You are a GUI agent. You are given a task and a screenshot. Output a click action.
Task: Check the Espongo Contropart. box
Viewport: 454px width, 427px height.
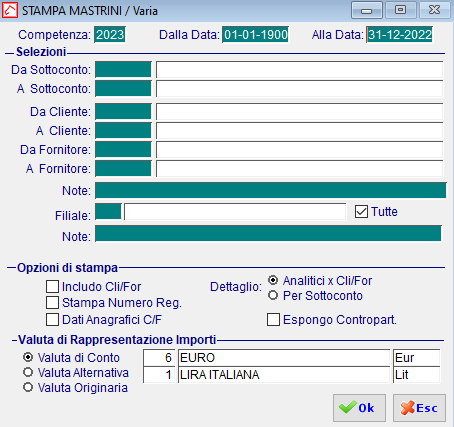click(x=273, y=319)
